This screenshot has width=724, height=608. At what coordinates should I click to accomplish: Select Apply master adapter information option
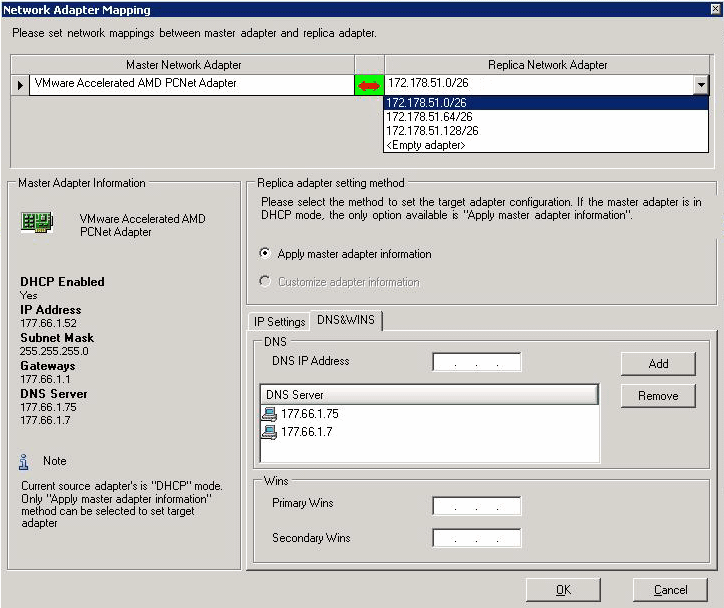pyautogui.click(x=265, y=254)
